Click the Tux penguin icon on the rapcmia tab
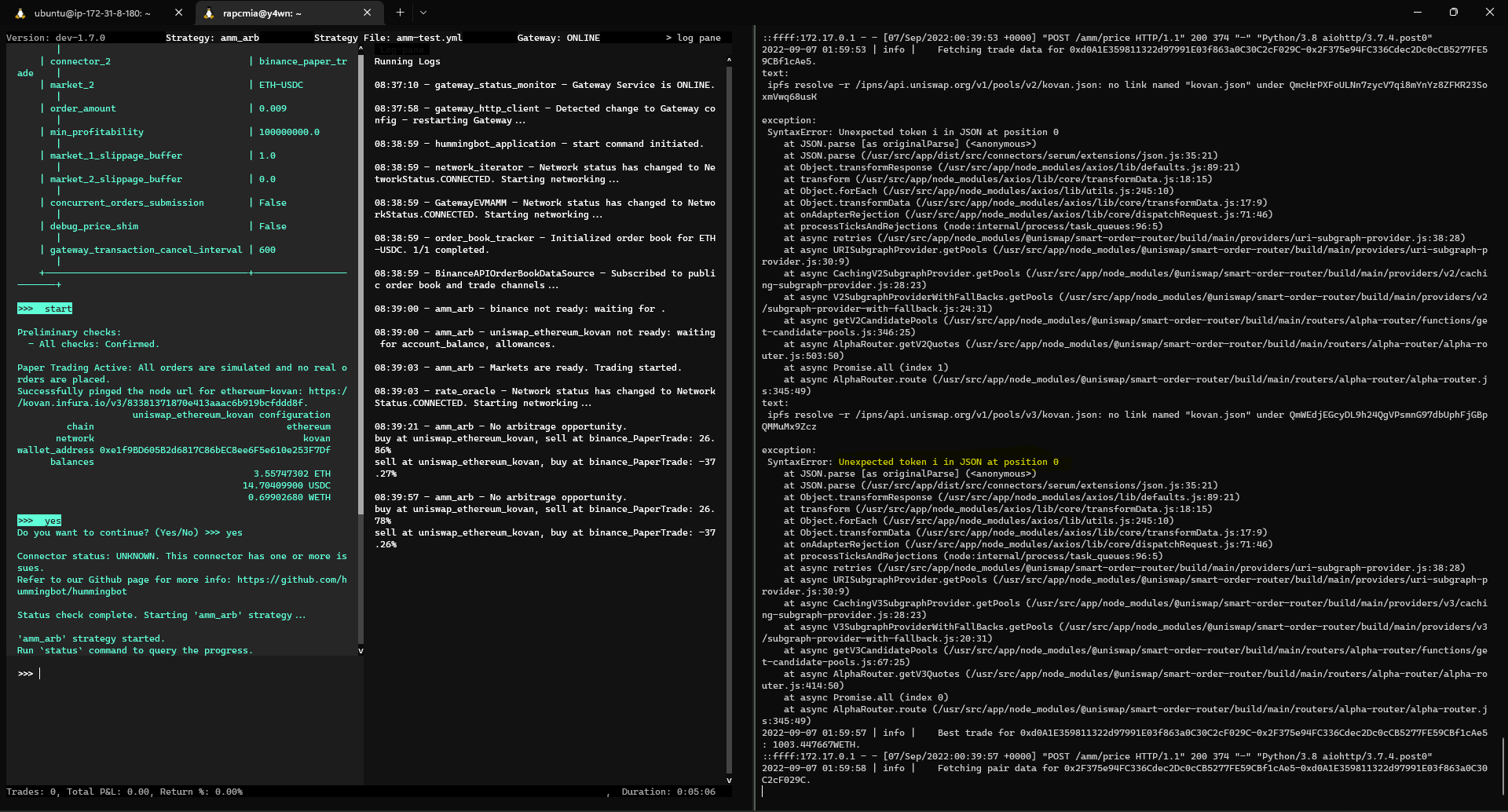This screenshot has height=812, width=1508. (208, 13)
